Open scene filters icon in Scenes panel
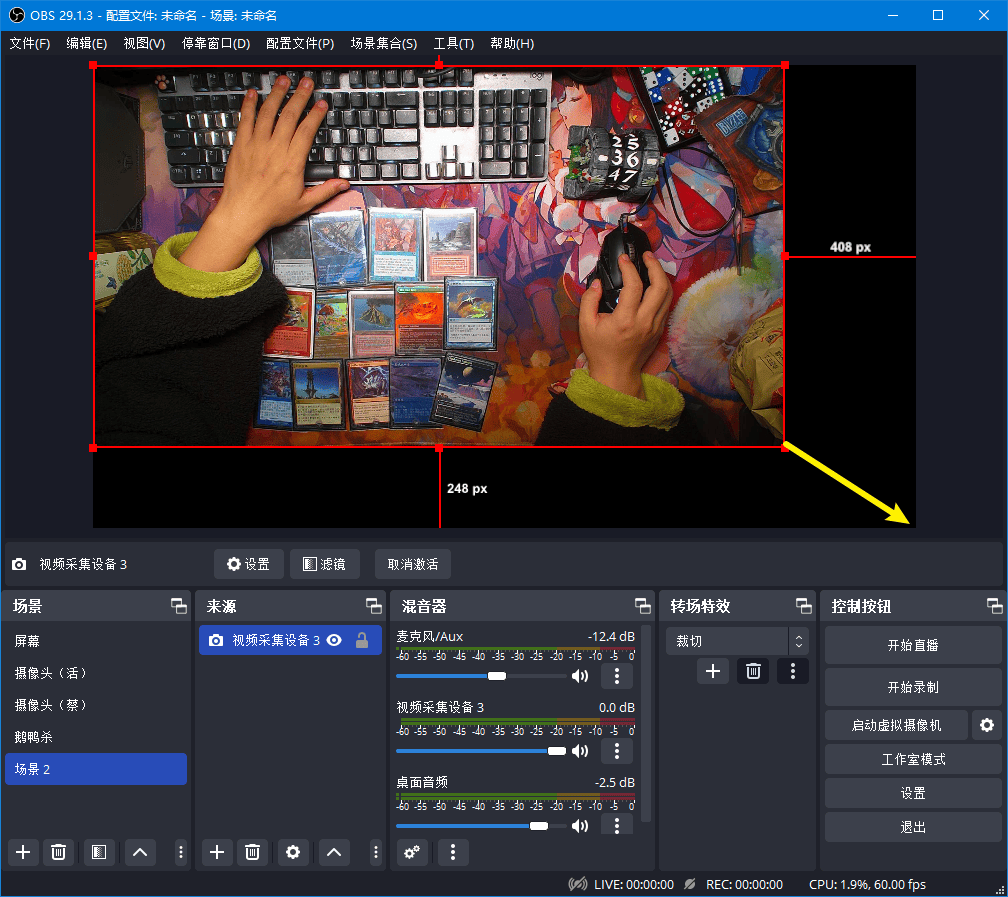The image size is (1008, 897). [98, 853]
